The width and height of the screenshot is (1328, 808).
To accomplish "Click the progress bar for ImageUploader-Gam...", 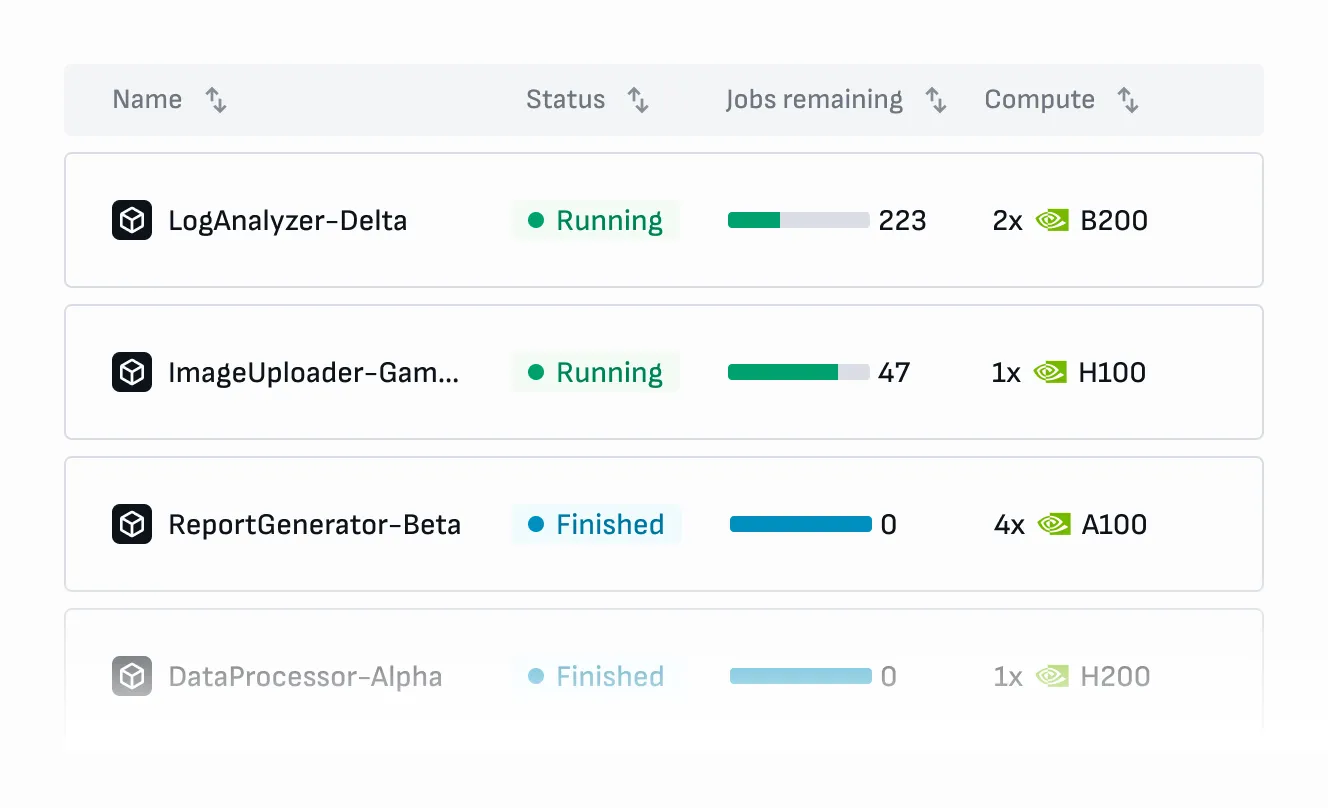I will [799, 372].
